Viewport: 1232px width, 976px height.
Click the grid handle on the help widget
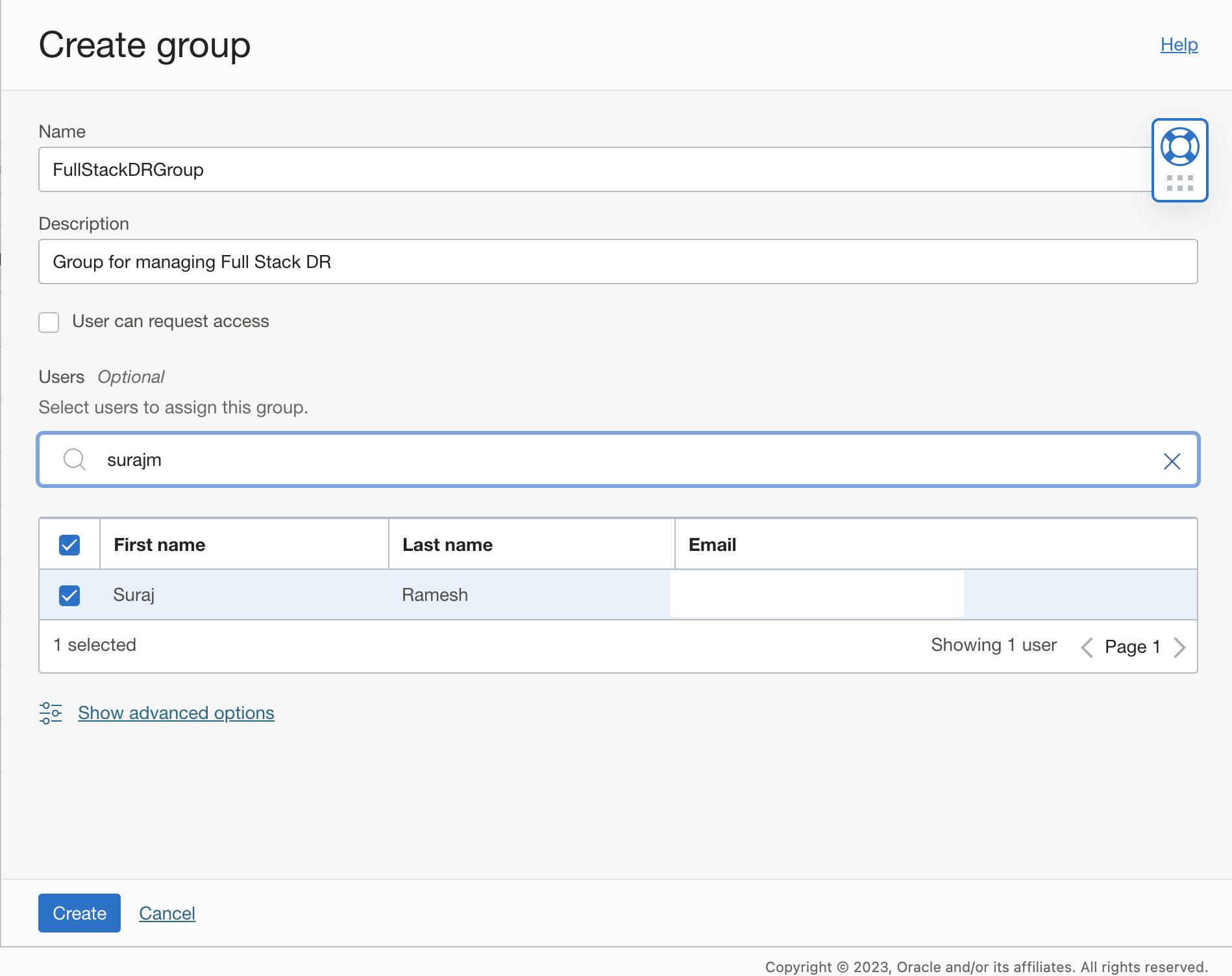tap(1179, 183)
